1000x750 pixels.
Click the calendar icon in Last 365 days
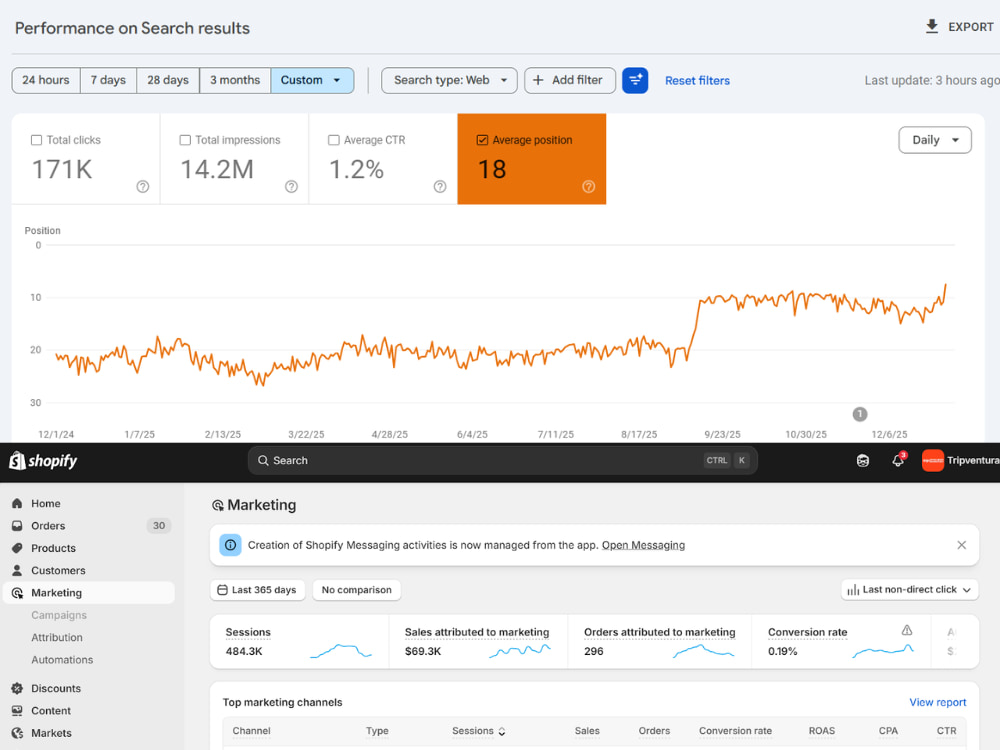(222, 590)
